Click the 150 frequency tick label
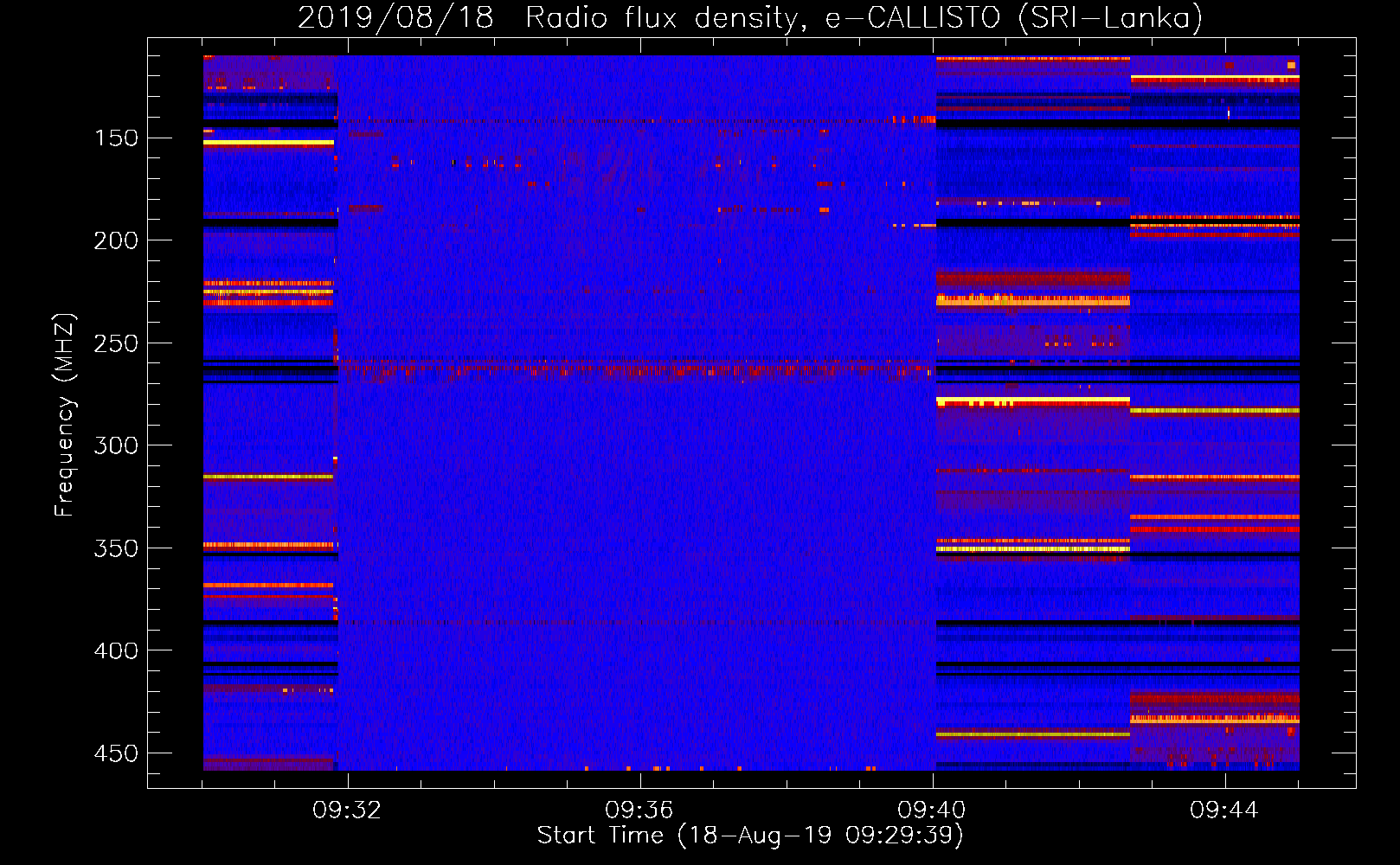 pyautogui.click(x=116, y=138)
